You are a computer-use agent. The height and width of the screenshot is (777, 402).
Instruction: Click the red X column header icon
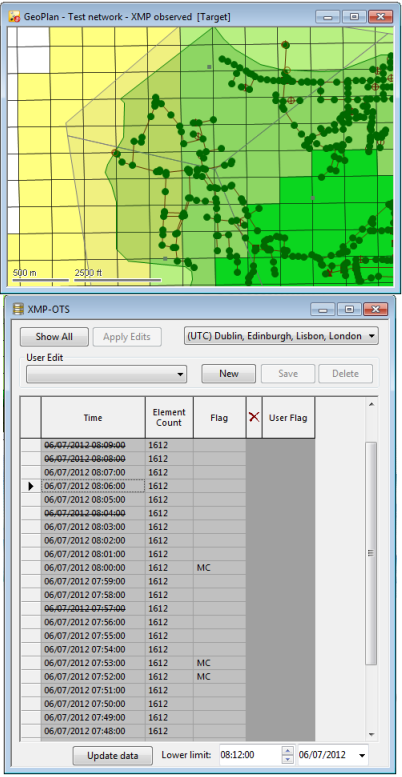pos(254,417)
